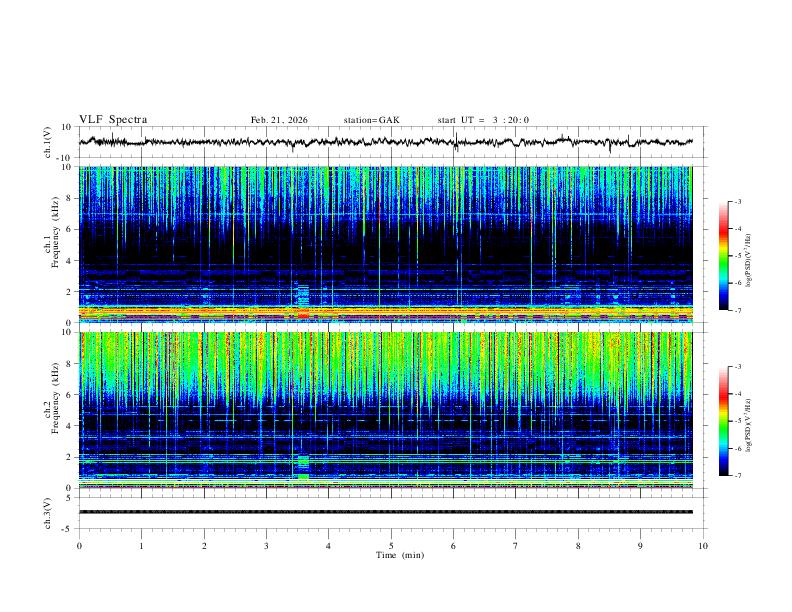This screenshot has width=792, height=612.
Task: Click time axis tick label "2"
Action: click(204, 546)
